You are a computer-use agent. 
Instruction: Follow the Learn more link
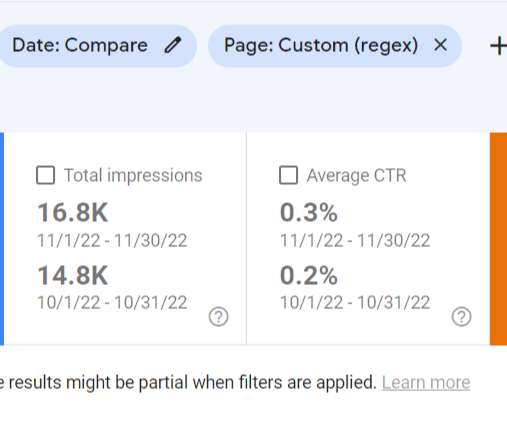coord(426,383)
